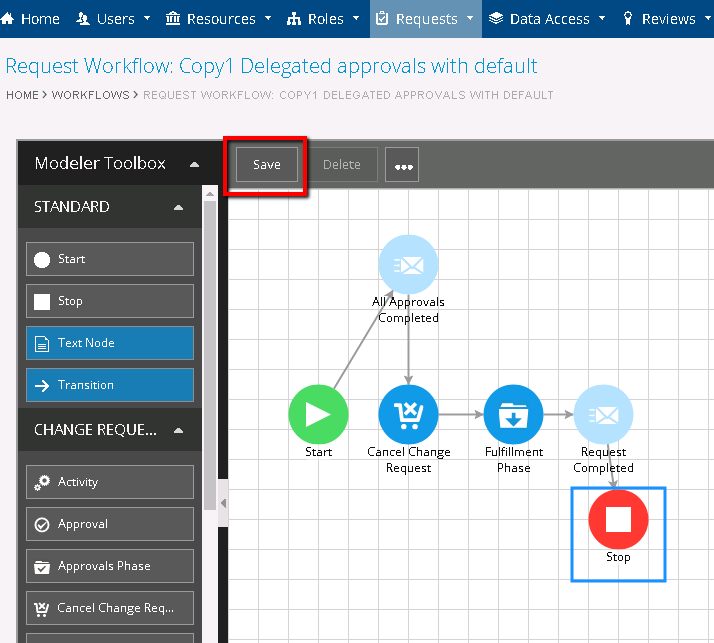Click the toolbox vertical scrollbar
Image resolution: width=714 pixels, height=643 pixels.
210,350
